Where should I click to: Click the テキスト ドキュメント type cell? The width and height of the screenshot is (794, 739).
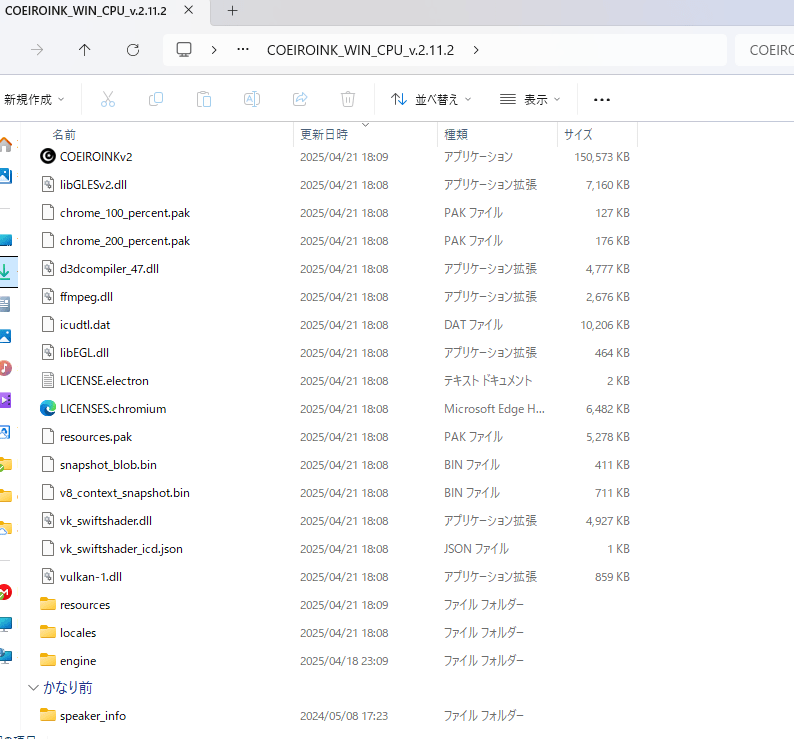(x=488, y=380)
